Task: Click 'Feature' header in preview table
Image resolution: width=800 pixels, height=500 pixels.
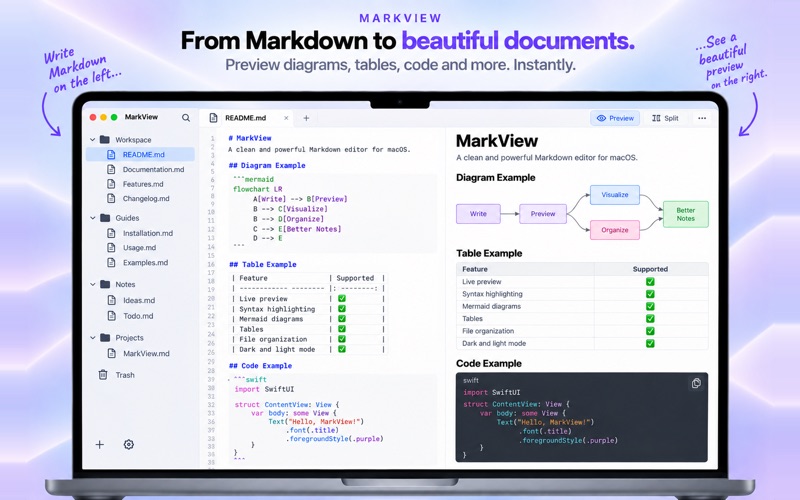Action: pos(475,269)
